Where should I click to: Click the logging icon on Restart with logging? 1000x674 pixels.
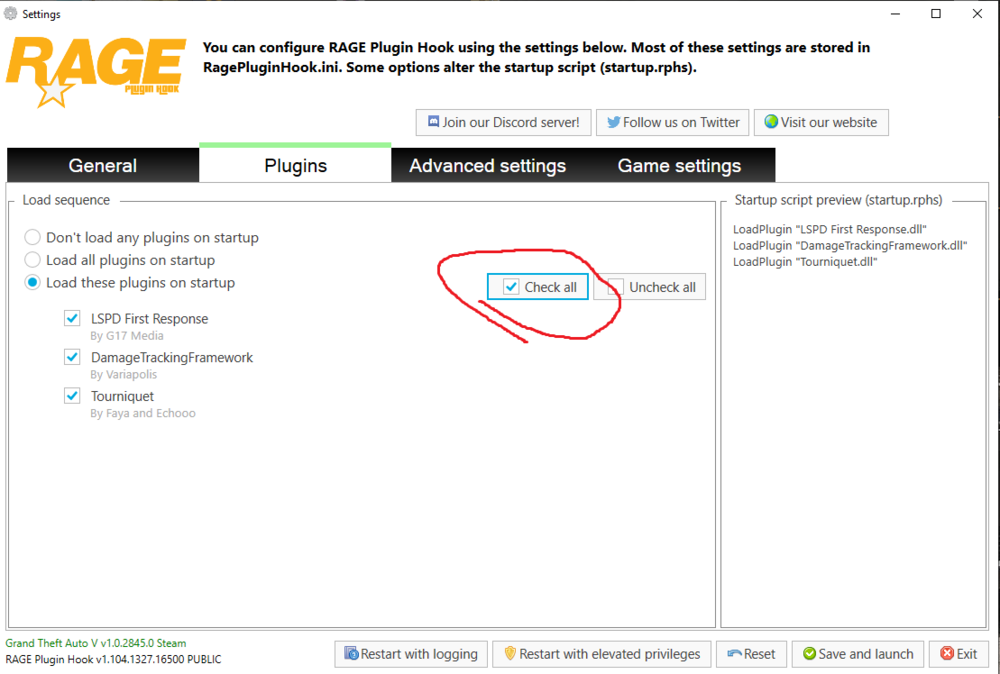coord(351,653)
